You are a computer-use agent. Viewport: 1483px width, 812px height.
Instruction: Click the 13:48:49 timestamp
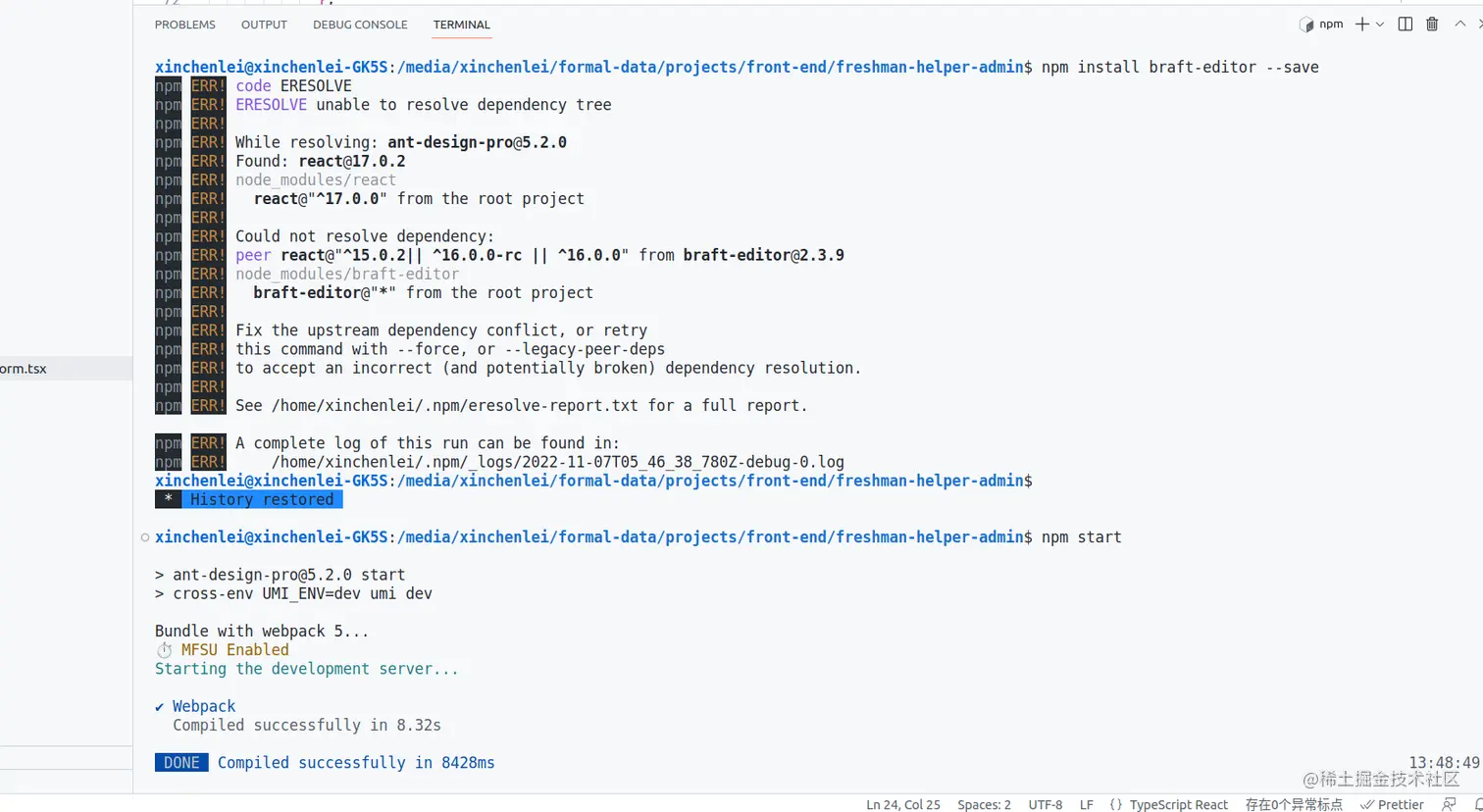(1444, 762)
